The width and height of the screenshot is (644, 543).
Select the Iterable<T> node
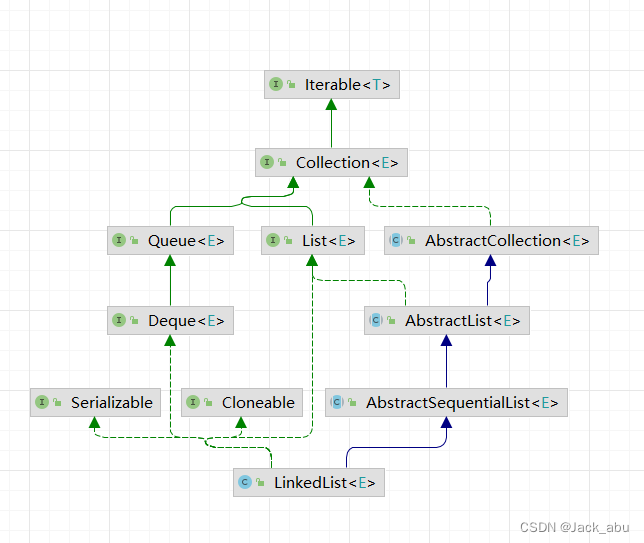332,85
